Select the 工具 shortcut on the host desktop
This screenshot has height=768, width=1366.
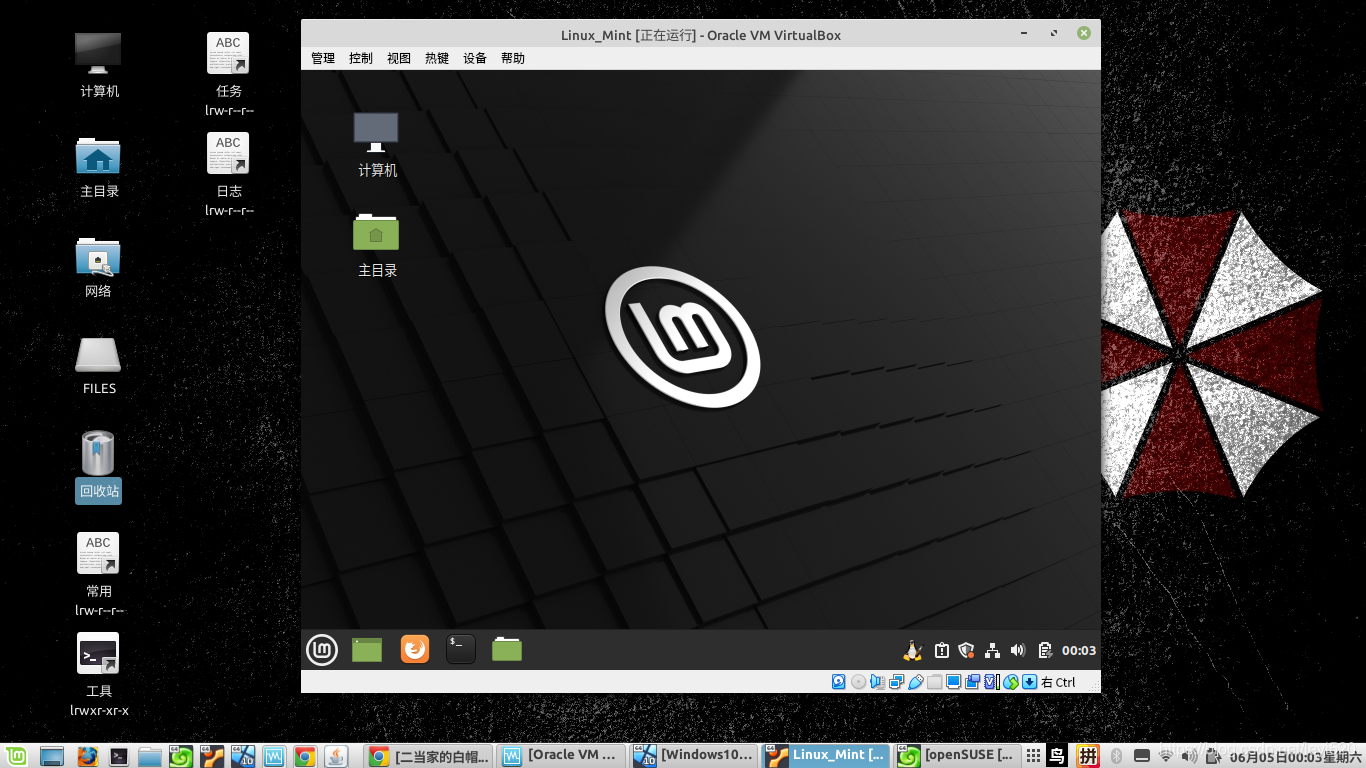(x=99, y=675)
